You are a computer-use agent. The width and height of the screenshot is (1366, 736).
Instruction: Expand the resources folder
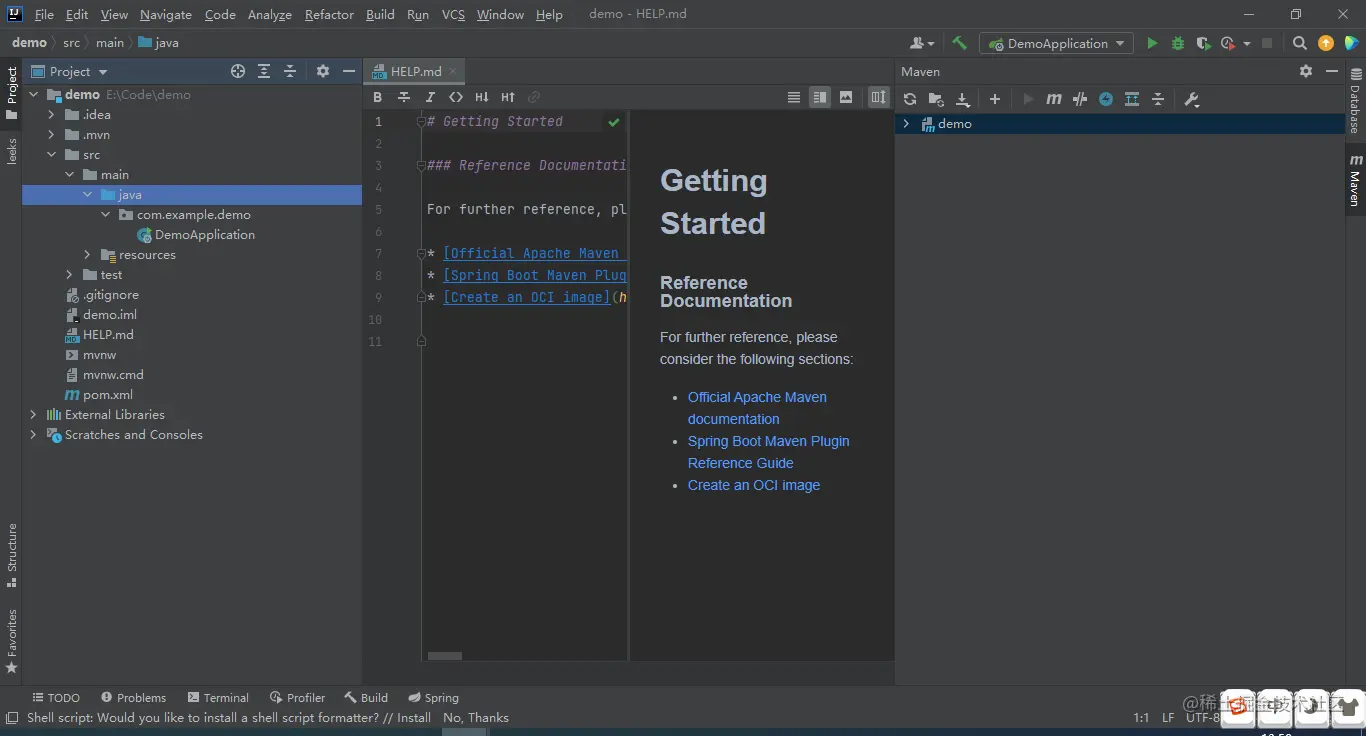pyautogui.click(x=88, y=255)
